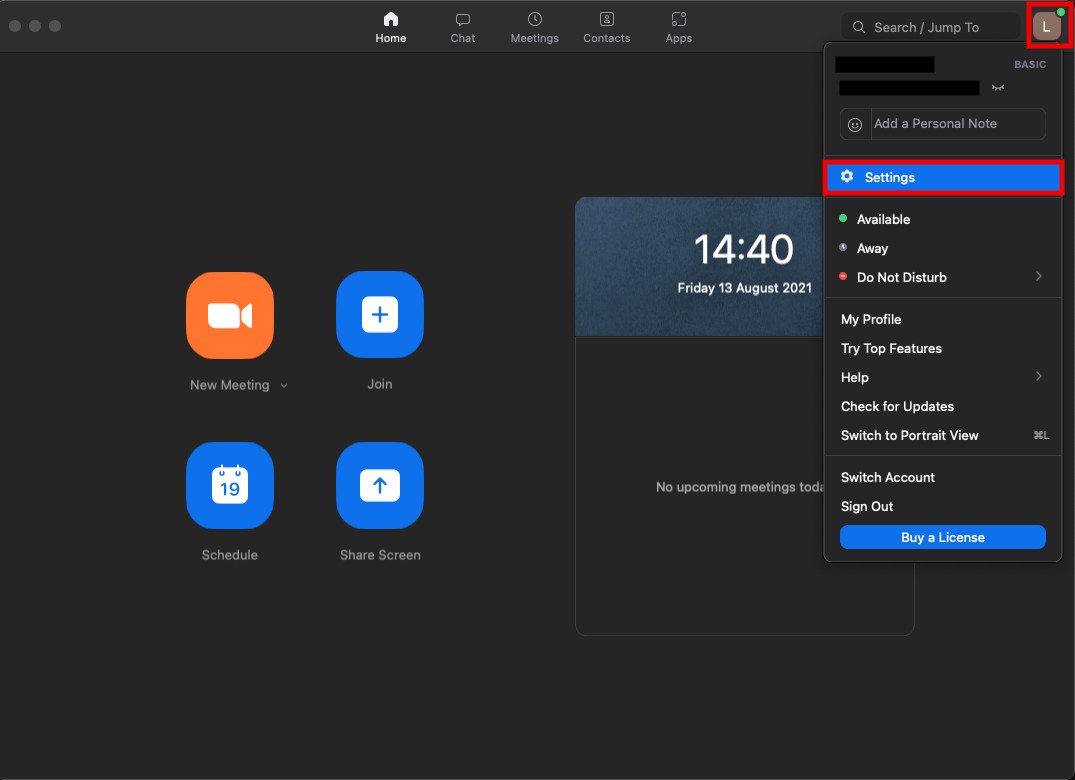Open the New Meeting options dropdown
The image size is (1075, 780).
click(x=286, y=384)
